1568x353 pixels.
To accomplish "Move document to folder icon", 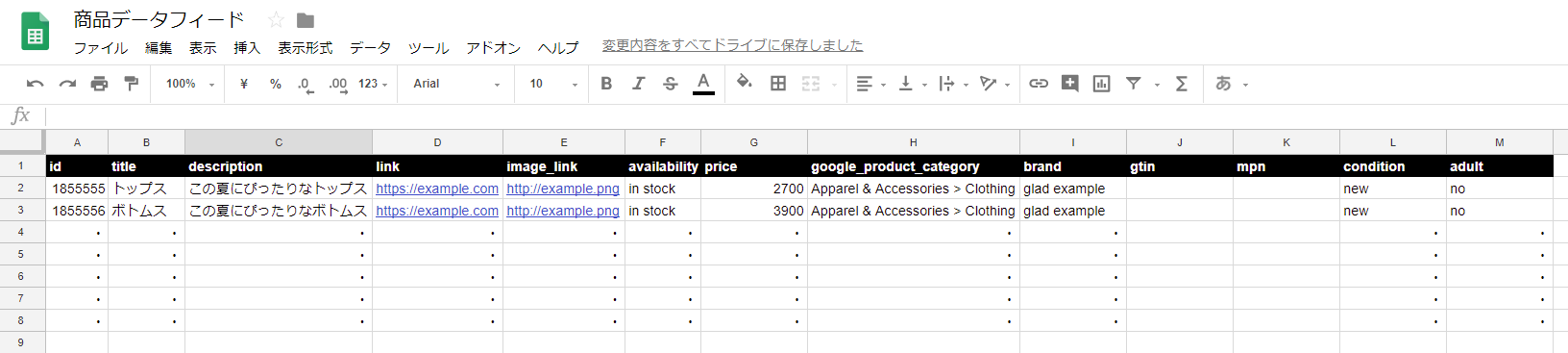I will click(x=306, y=20).
